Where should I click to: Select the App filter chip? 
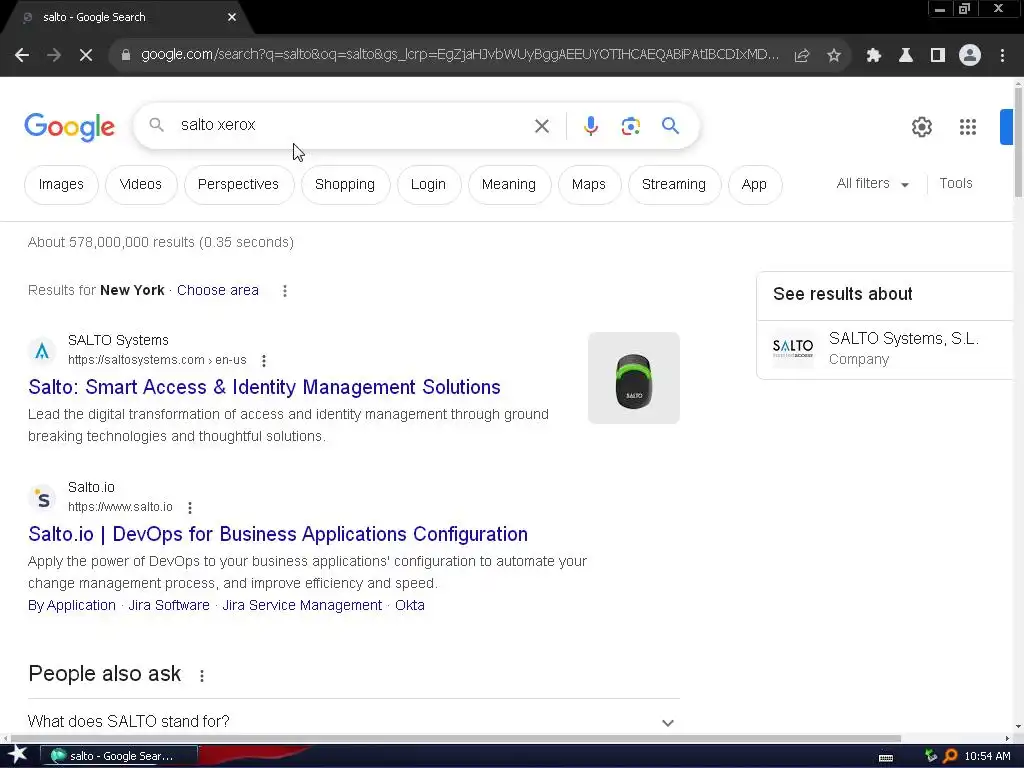tap(754, 185)
